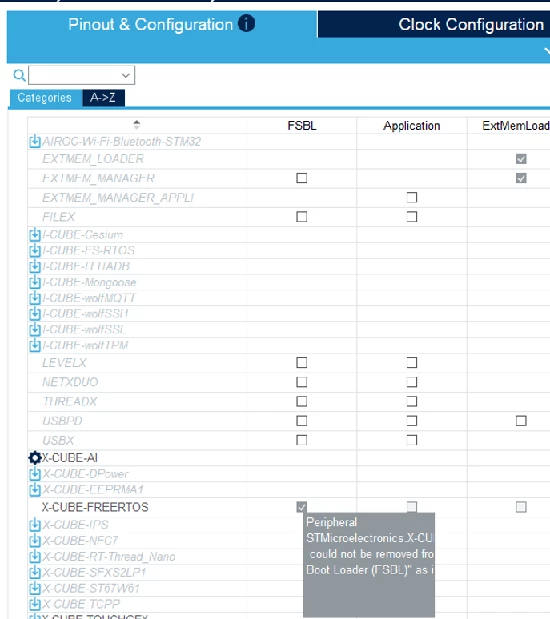Image resolution: width=550 pixels, height=619 pixels.
Task: Check USBX FSBL checkbox
Action: (302, 440)
